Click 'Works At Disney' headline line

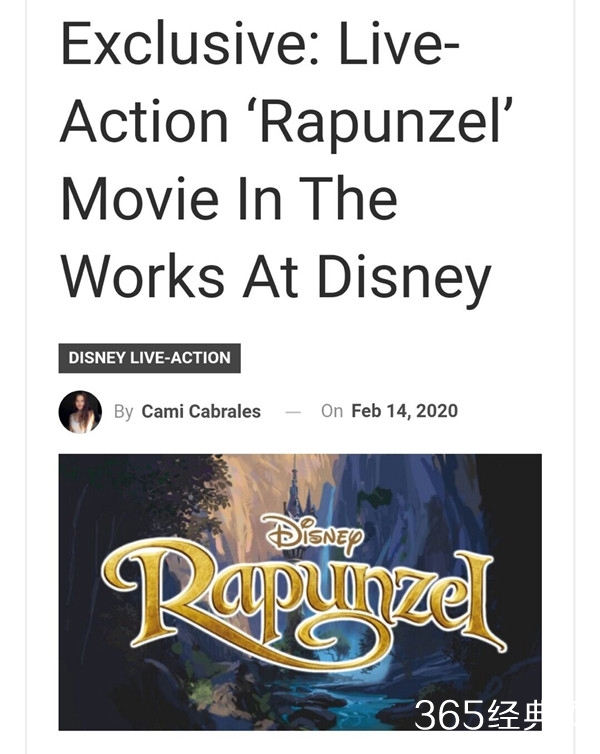(x=276, y=277)
